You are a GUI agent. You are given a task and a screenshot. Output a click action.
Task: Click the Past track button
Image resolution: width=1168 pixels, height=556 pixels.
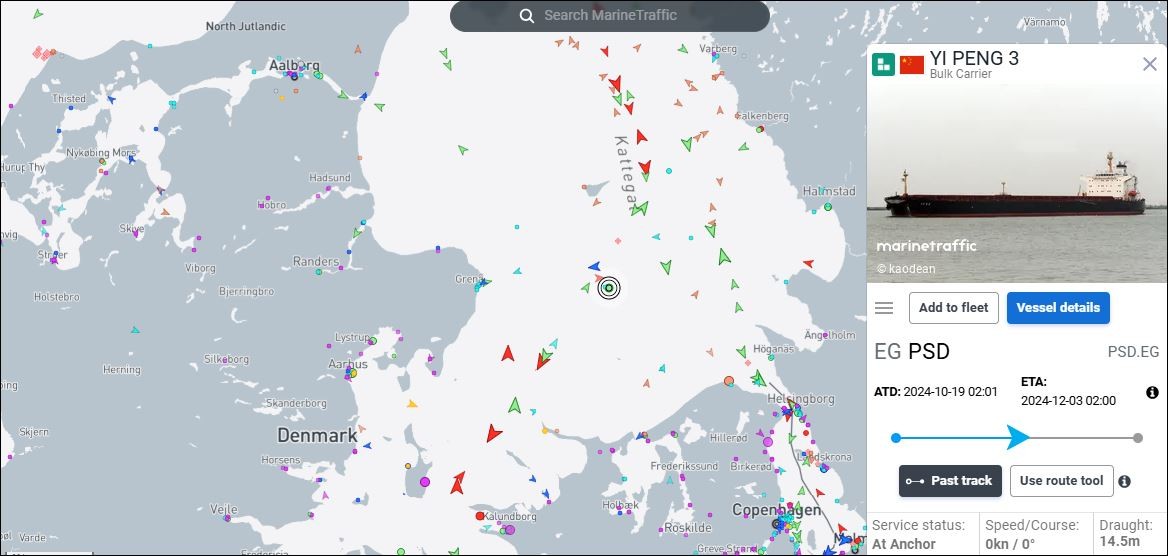[x=950, y=481]
